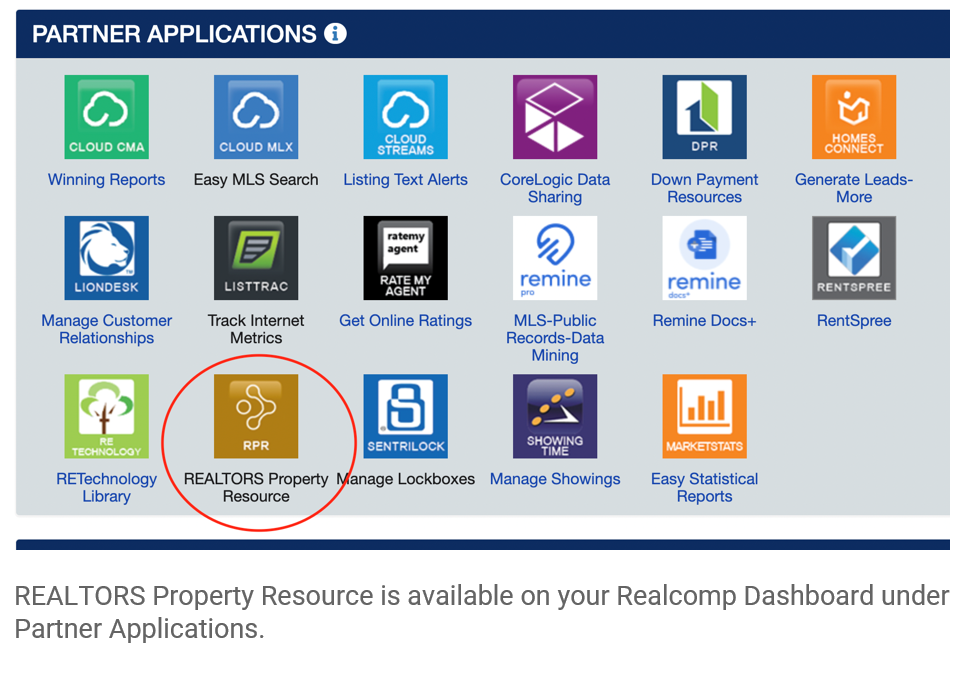Open MLS-Public Records-Data Mining link

(555, 338)
